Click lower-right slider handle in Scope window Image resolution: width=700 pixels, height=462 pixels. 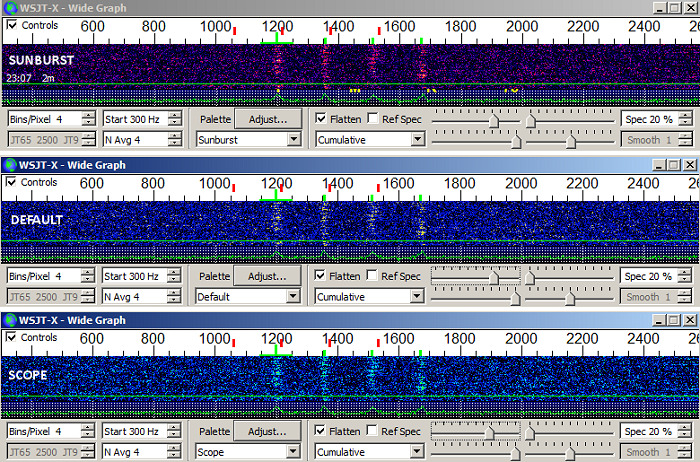570,454
